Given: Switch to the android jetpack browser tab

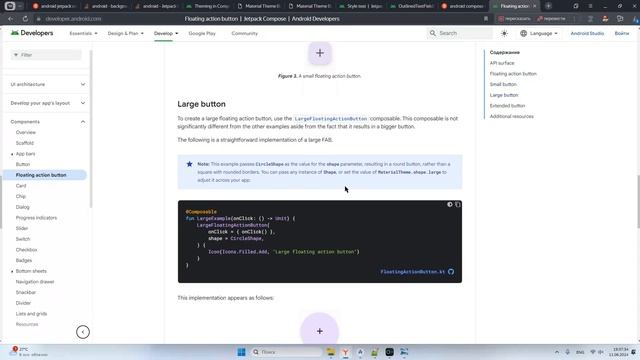Looking at the screenshot, I should click(x=54, y=6).
